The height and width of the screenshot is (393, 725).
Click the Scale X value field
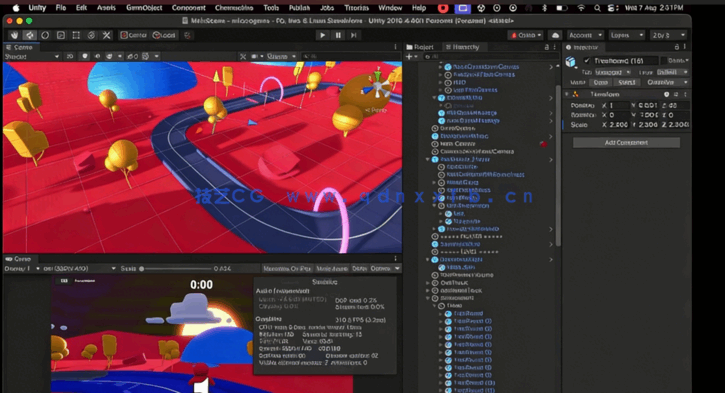(619, 125)
